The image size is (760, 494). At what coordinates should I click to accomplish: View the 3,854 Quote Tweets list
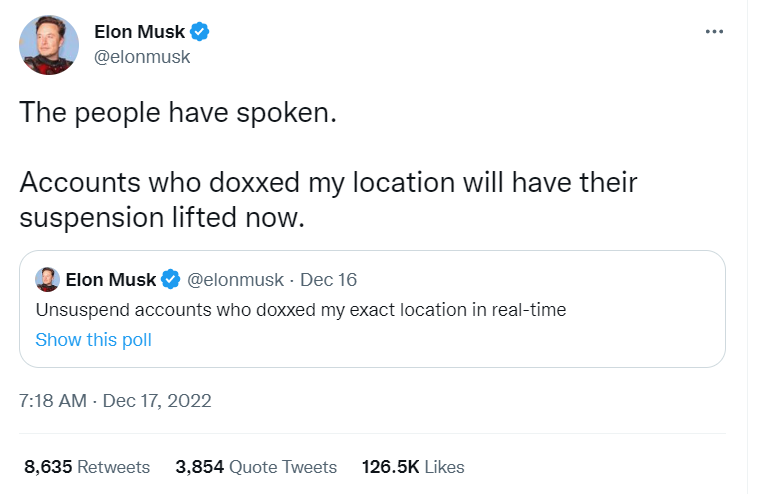pos(256,467)
